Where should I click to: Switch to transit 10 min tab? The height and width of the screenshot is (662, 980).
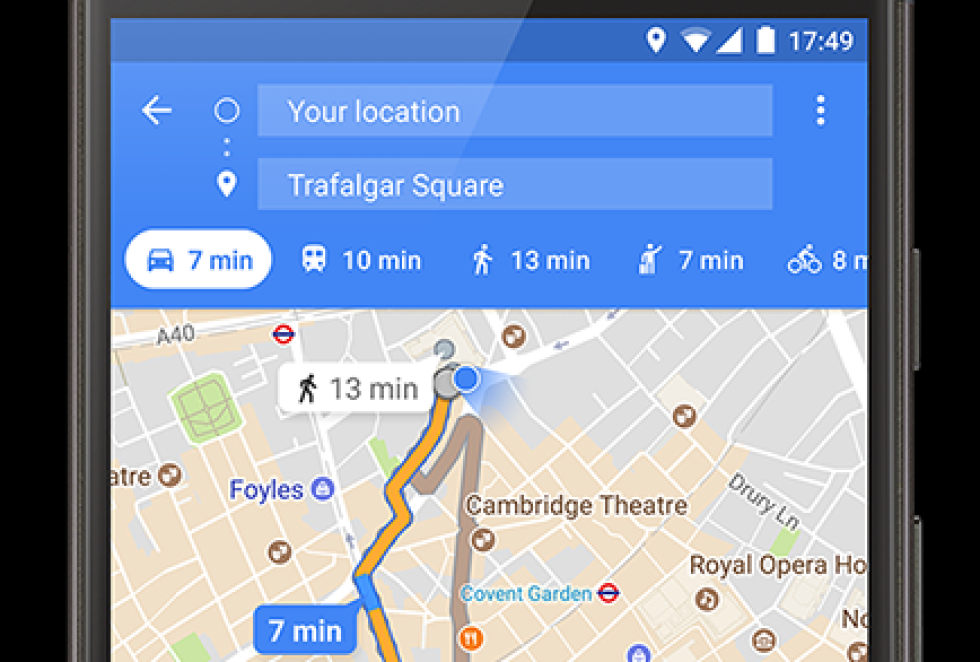coord(361,260)
